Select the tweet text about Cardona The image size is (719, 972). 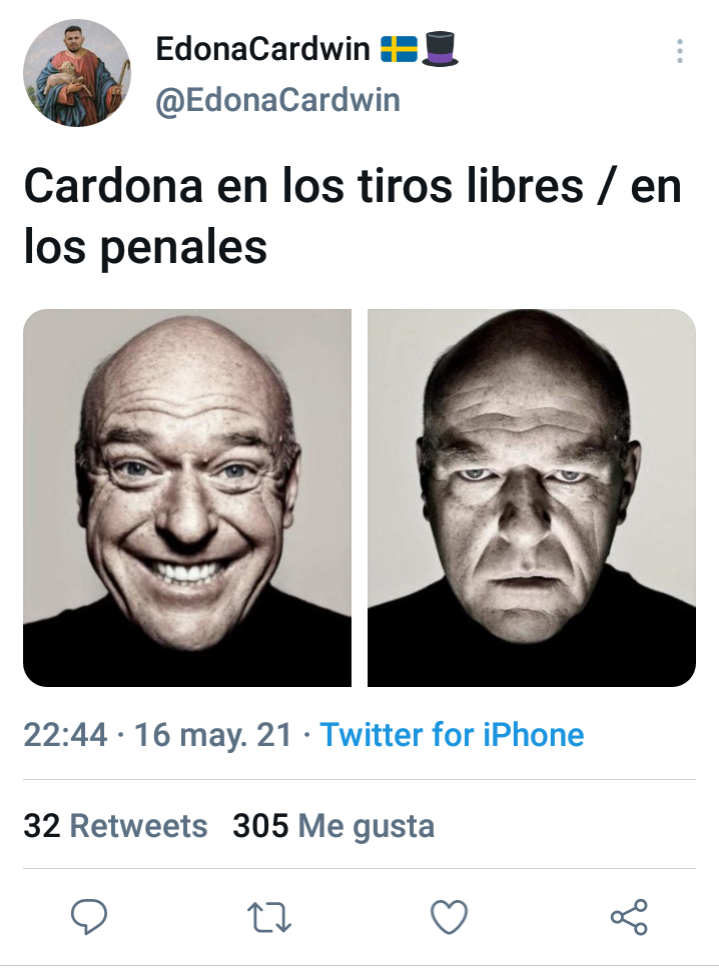point(353,216)
